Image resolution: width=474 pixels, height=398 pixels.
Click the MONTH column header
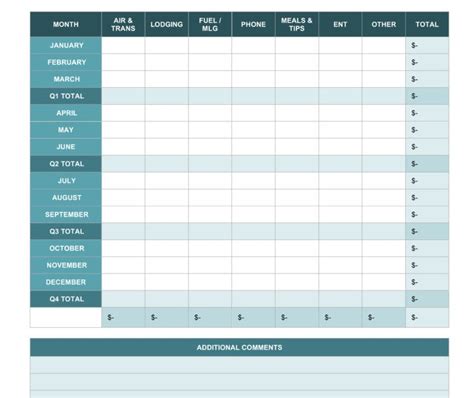(66, 24)
